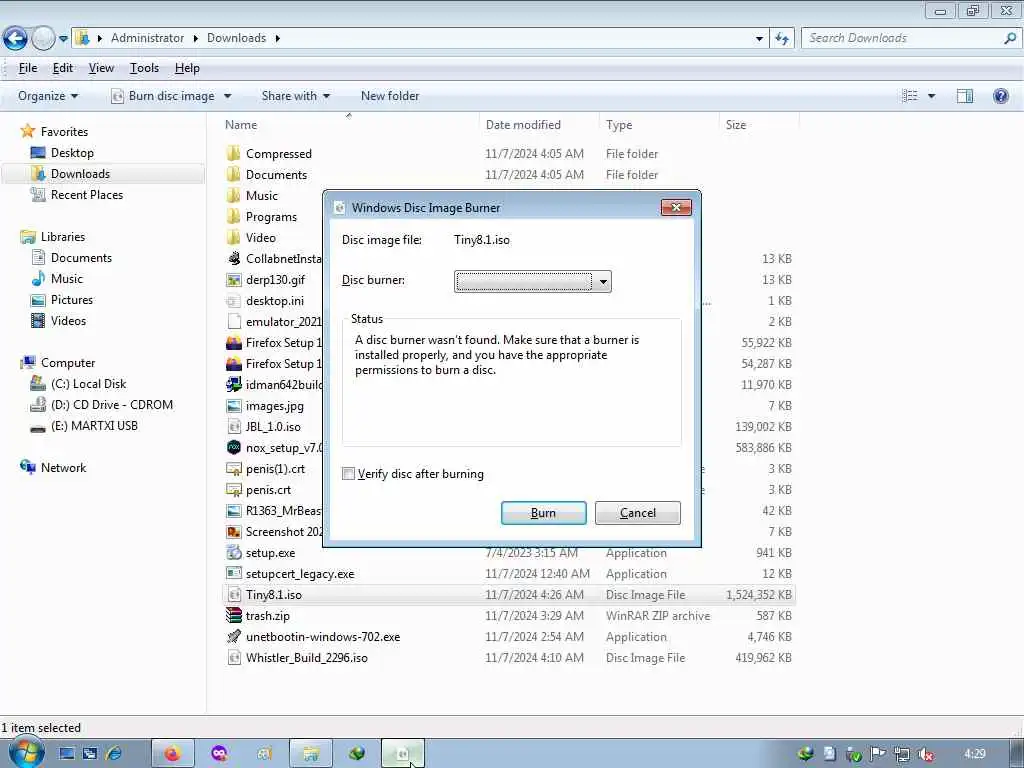Open the View menu
The image size is (1024, 768).
pyautogui.click(x=101, y=68)
